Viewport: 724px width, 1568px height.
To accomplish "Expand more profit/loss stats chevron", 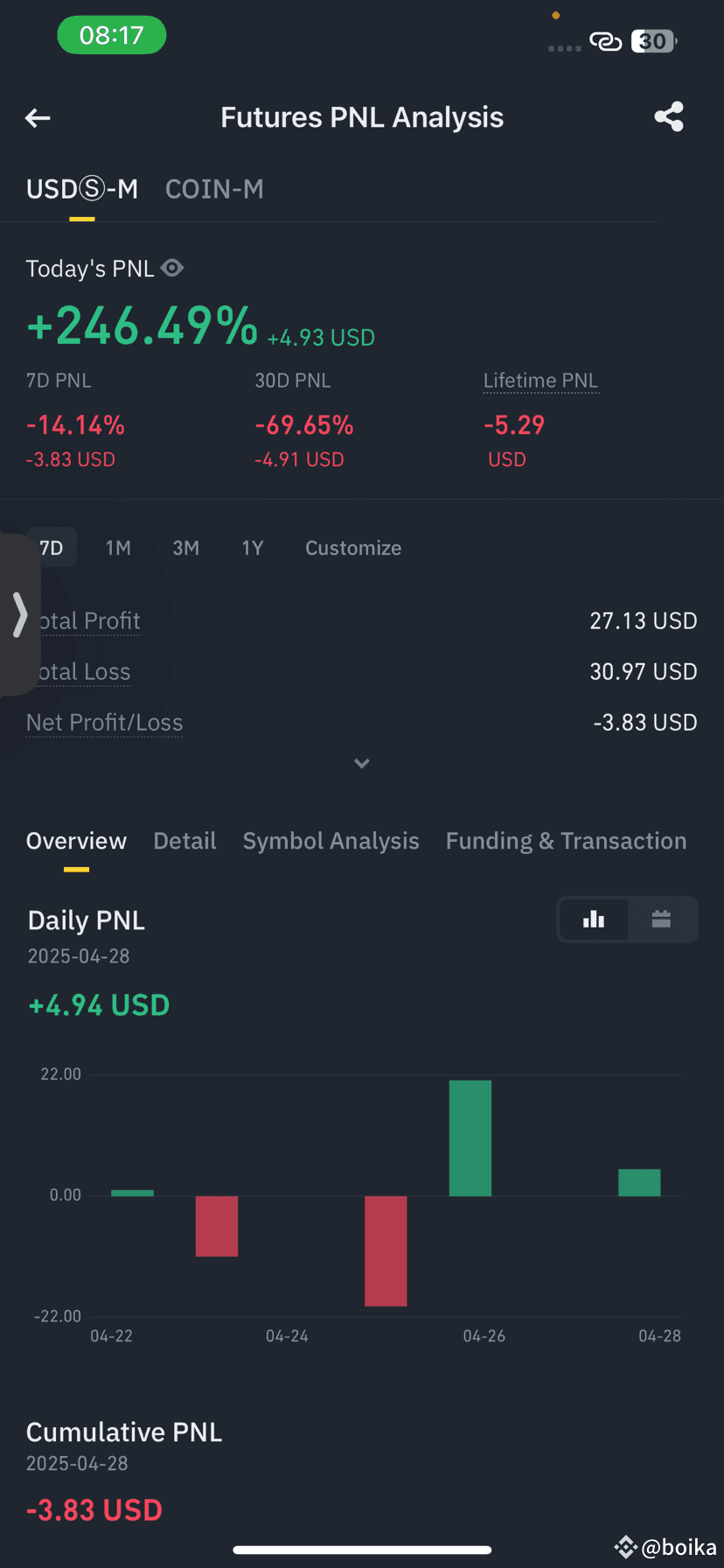I will click(x=362, y=764).
